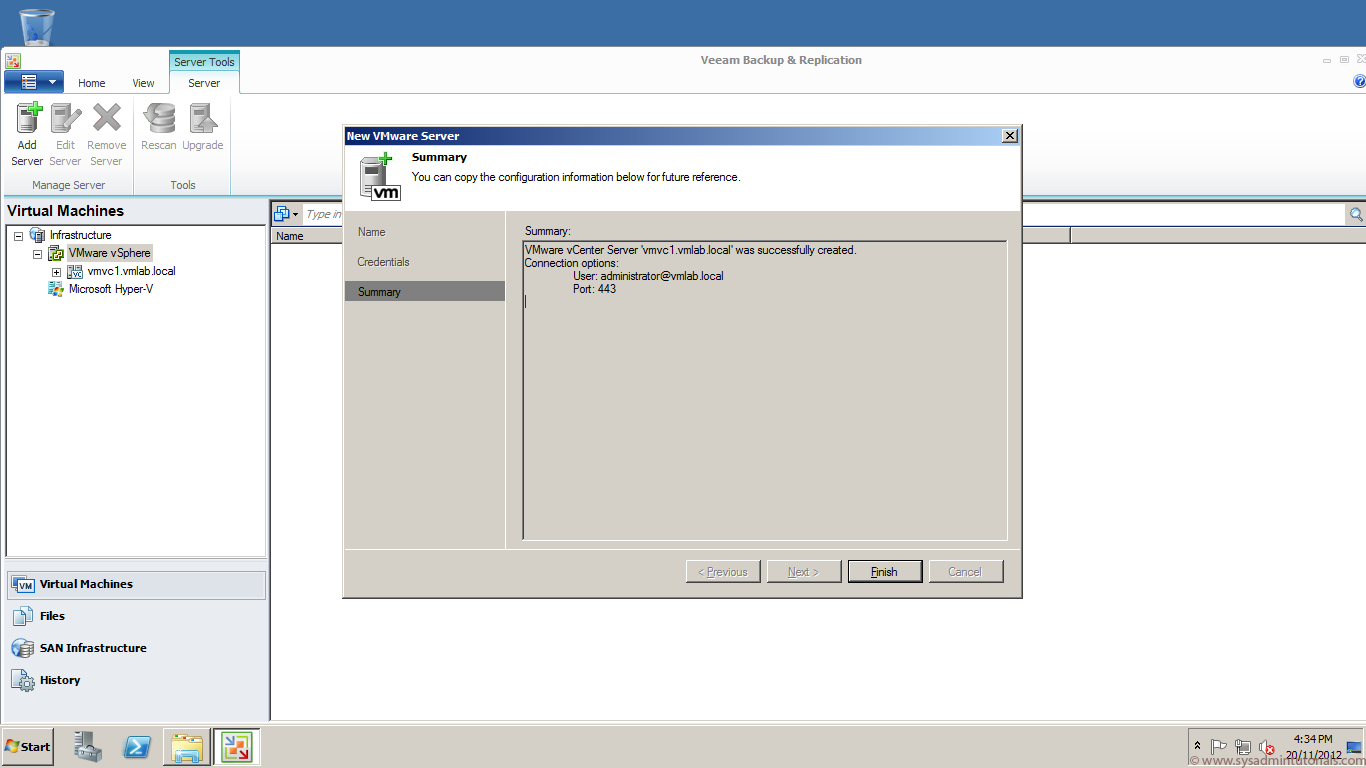
Task: Collapse the Infrastructure tree node
Action: [18, 235]
